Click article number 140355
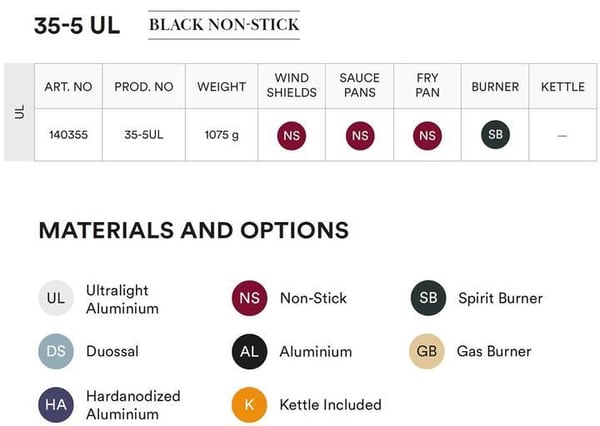Image resolution: width=600 pixels, height=426 pixels. click(x=68, y=135)
